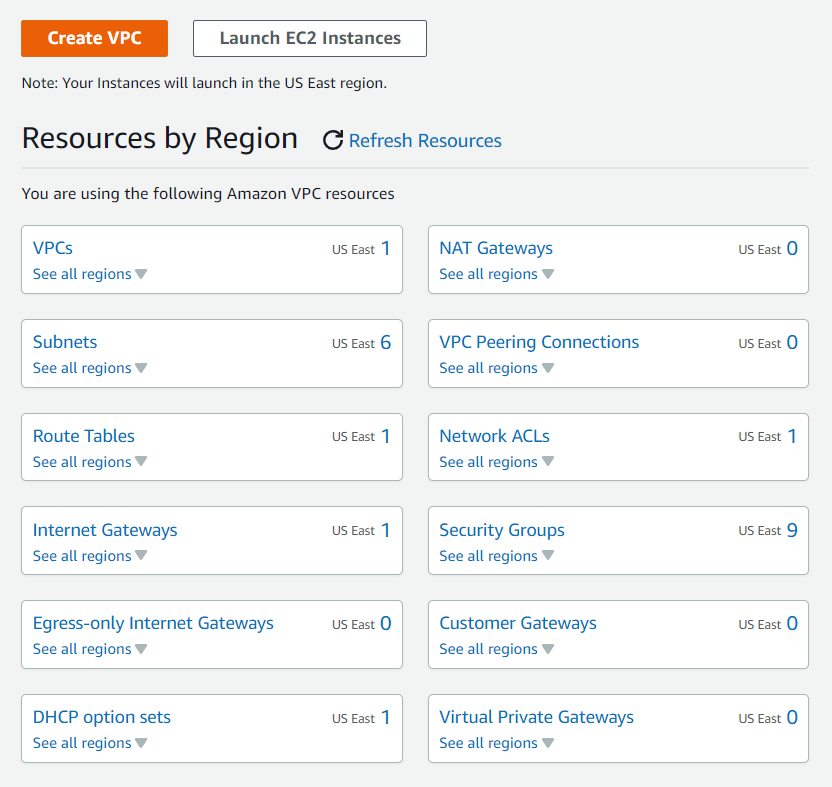
Task: Click the NAT Gateways count 0
Action: [x=792, y=248]
